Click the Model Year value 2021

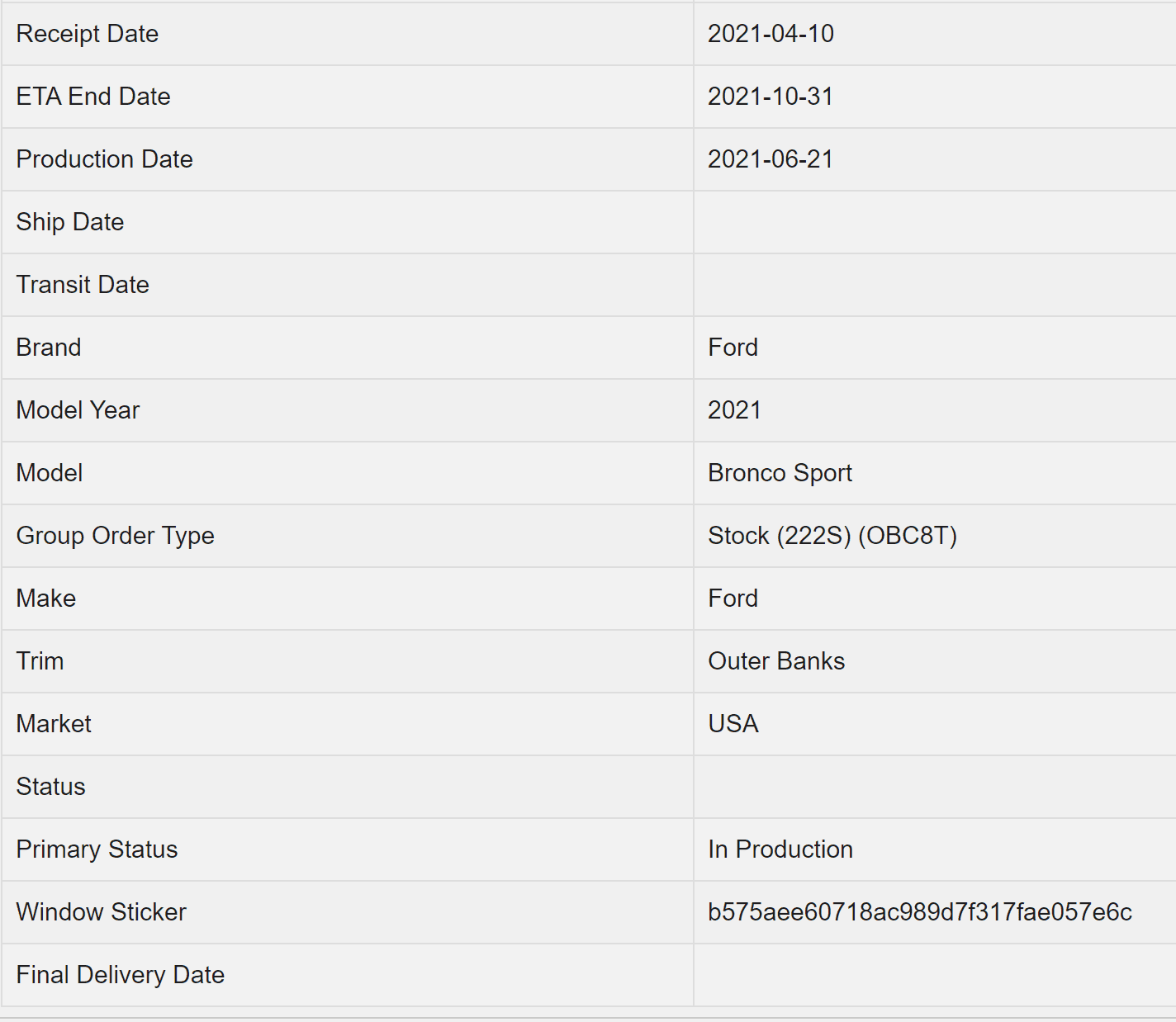(734, 410)
